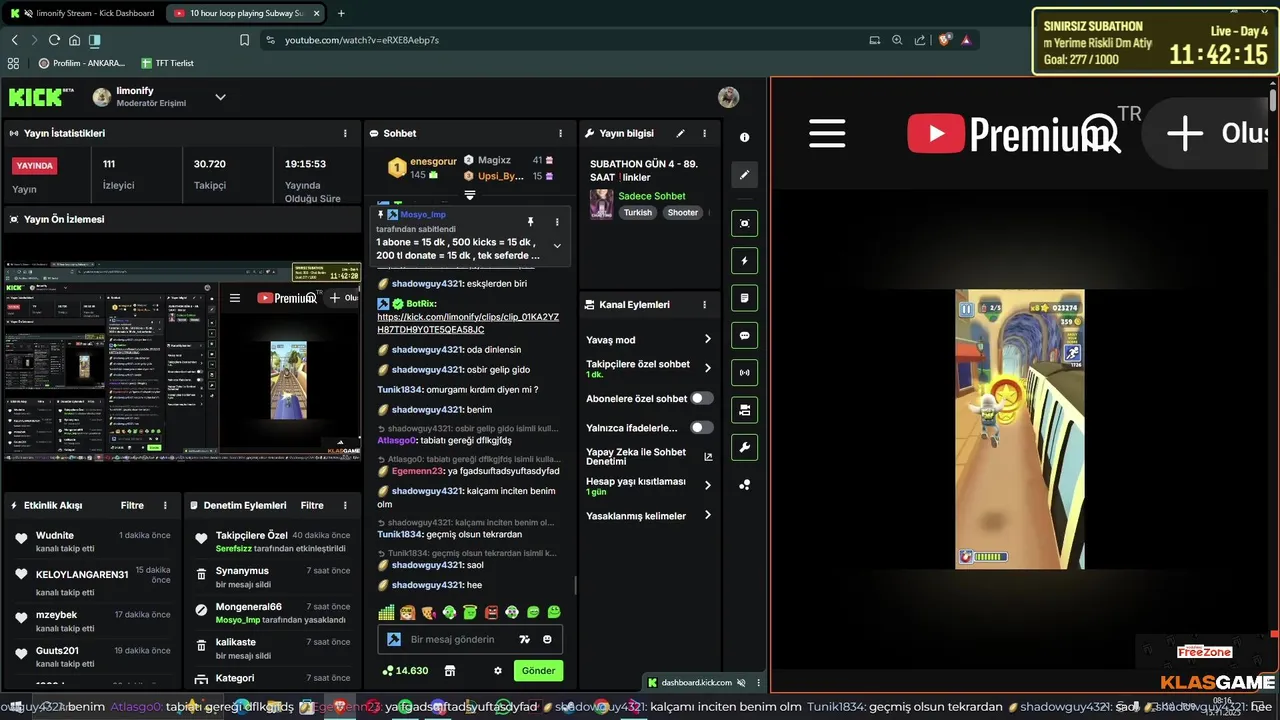Open Yayın bilgisi three-dot menu
This screenshot has height=720, width=1280.
click(704, 133)
